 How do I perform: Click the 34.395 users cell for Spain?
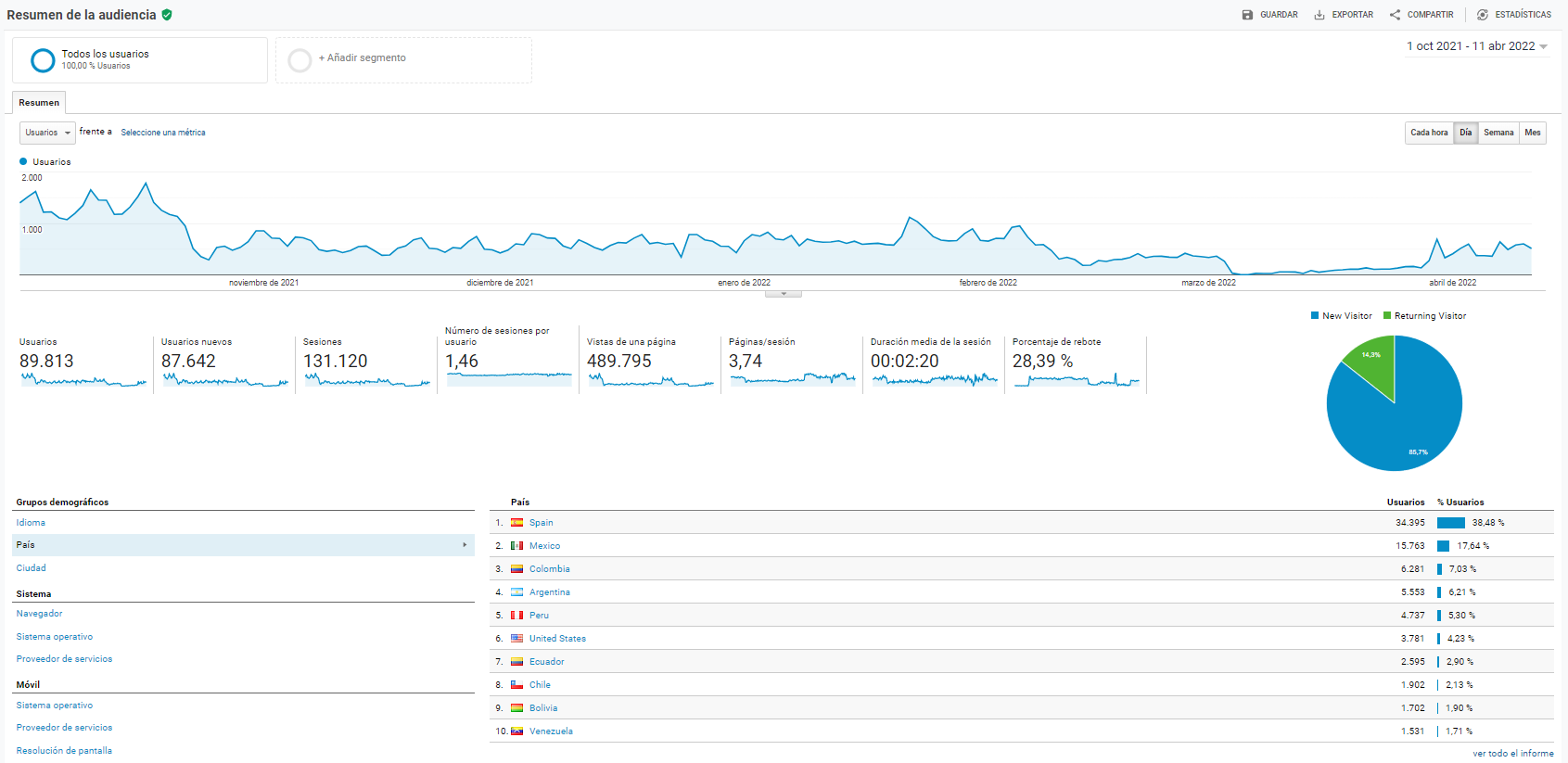click(1409, 523)
